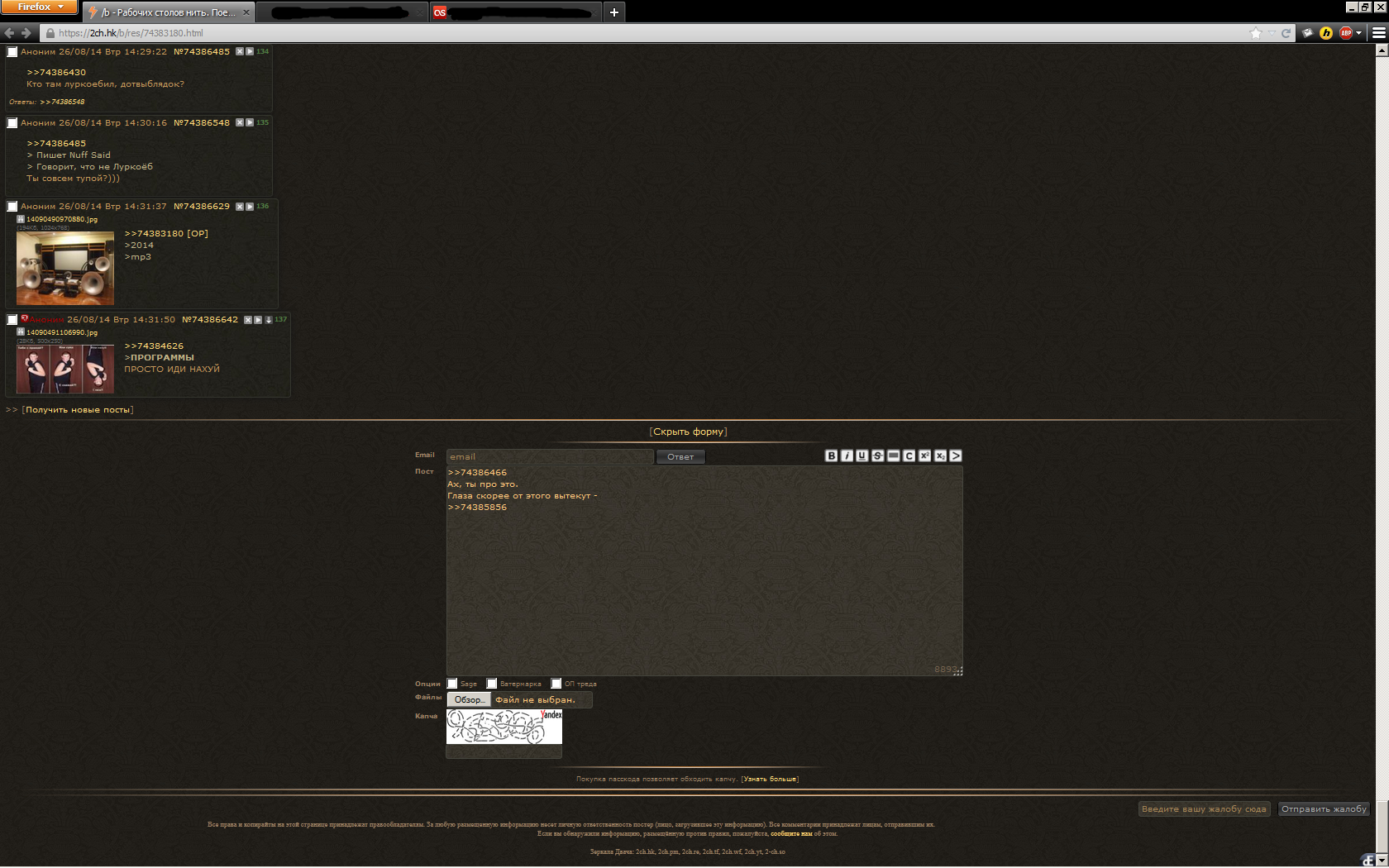This screenshot has height=868, width=1389.
Task: Refresh the Yandex captcha image
Action: click(504, 727)
